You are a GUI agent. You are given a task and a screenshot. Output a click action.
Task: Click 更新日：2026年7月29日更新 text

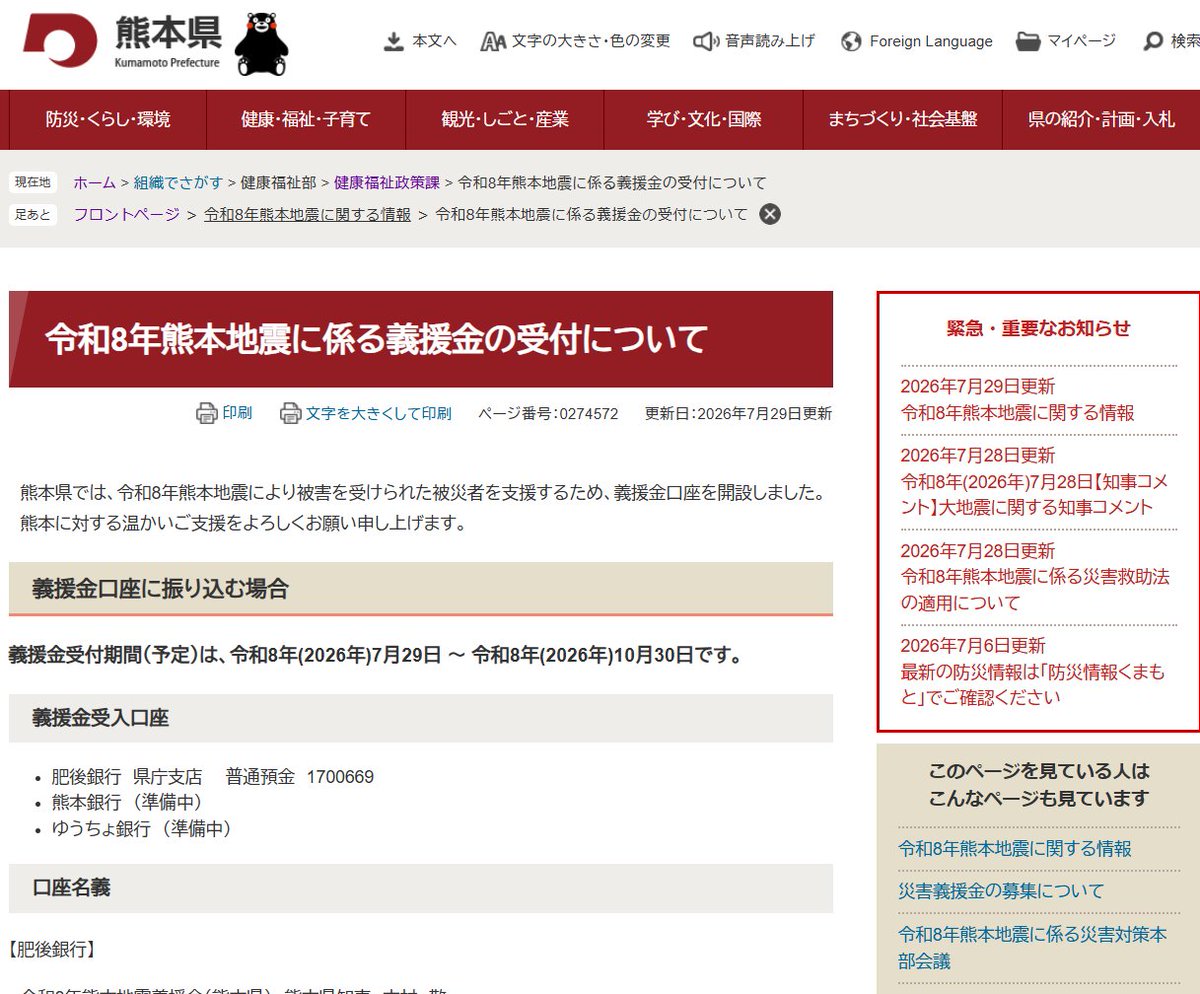(738, 413)
